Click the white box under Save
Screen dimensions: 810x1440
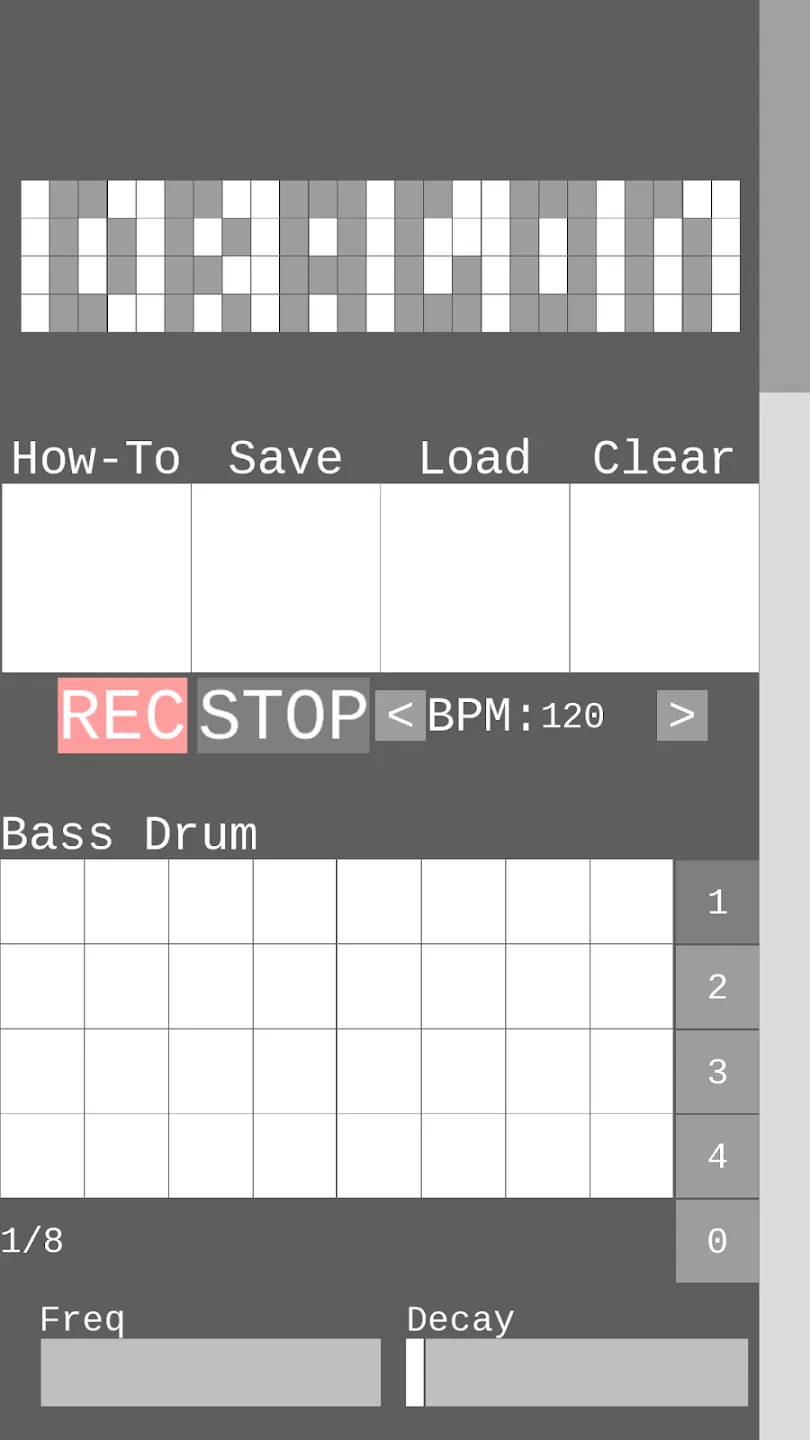pyautogui.click(x=286, y=578)
